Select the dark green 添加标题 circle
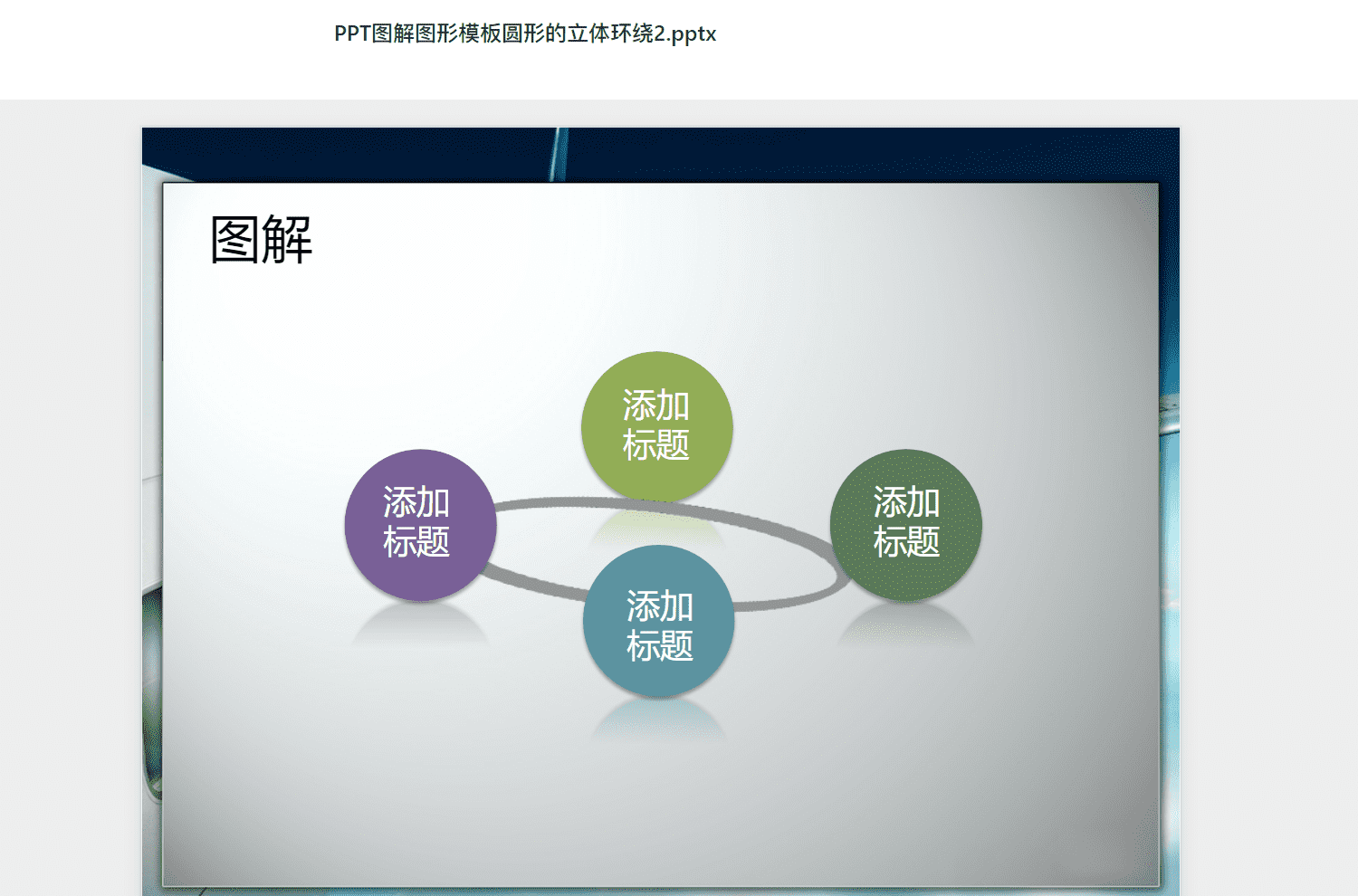 905,525
